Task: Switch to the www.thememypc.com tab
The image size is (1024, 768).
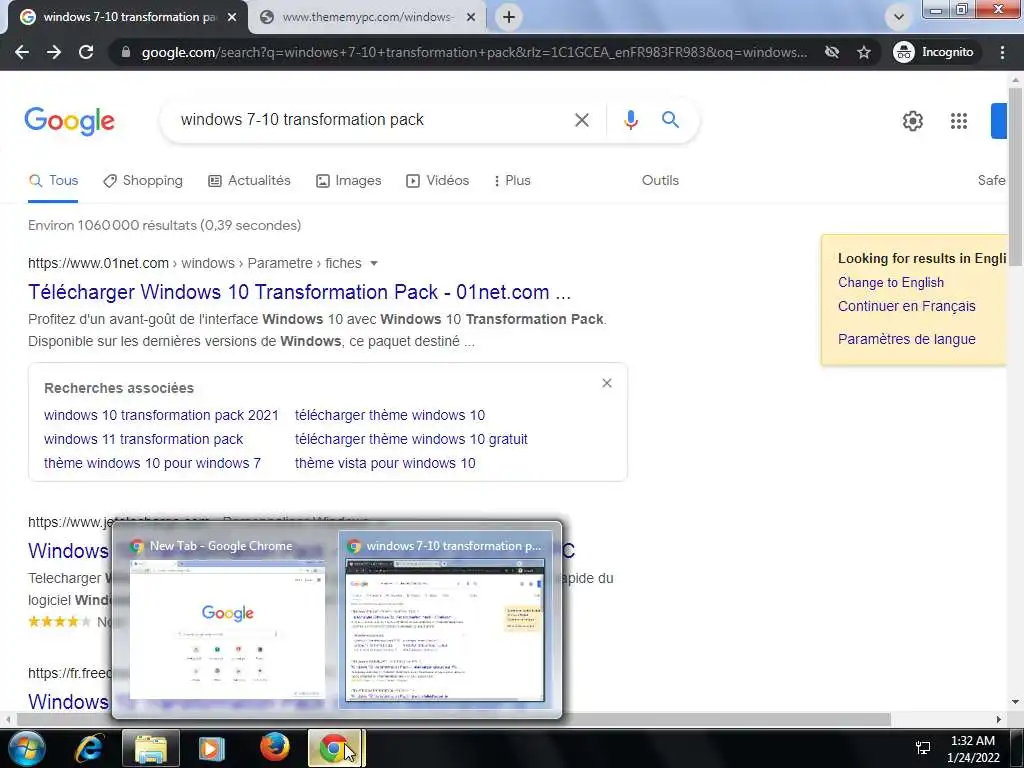Action: (367, 17)
